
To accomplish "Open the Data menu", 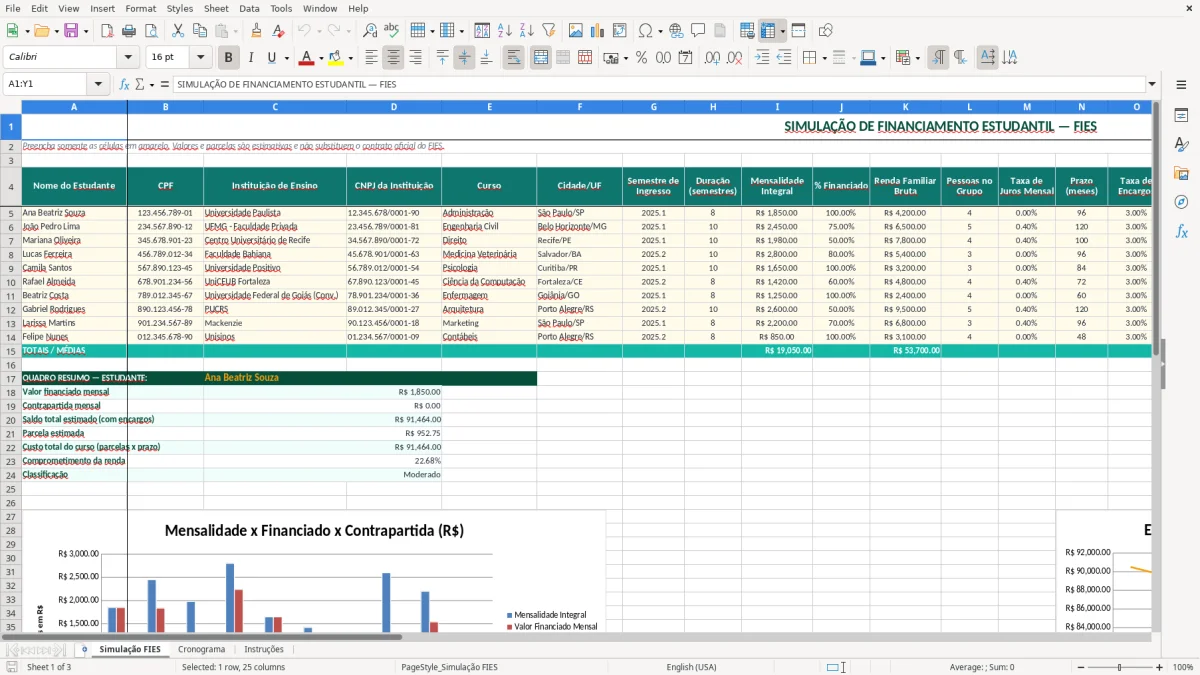I will pos(249,8).
